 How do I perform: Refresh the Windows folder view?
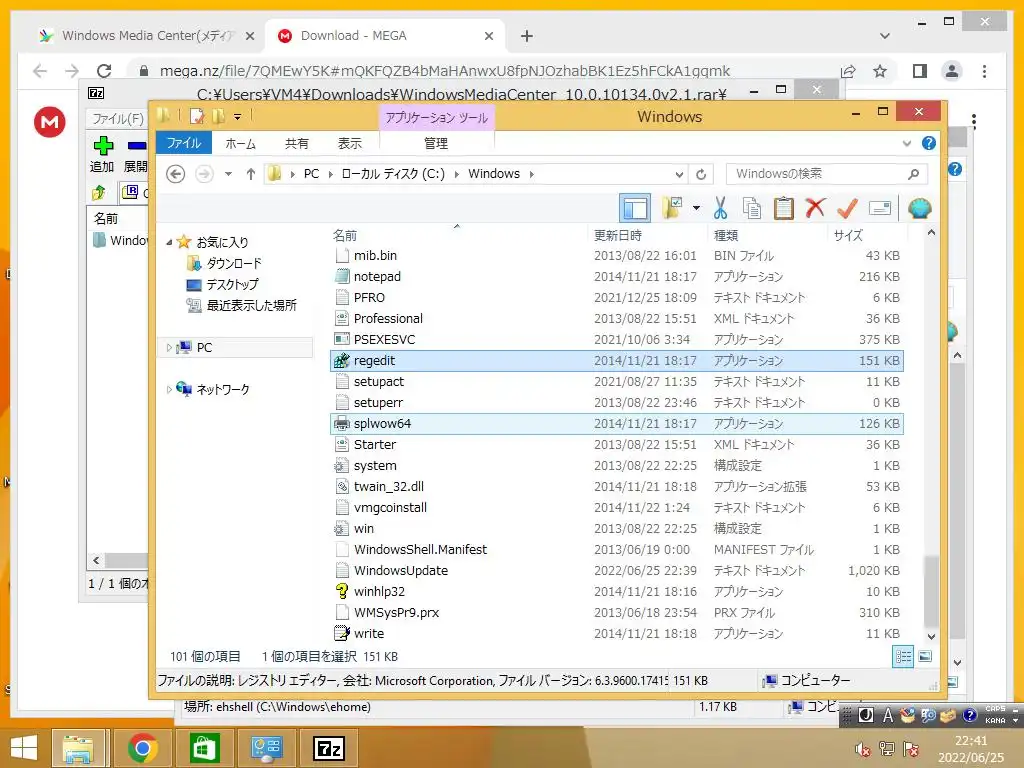701,174
